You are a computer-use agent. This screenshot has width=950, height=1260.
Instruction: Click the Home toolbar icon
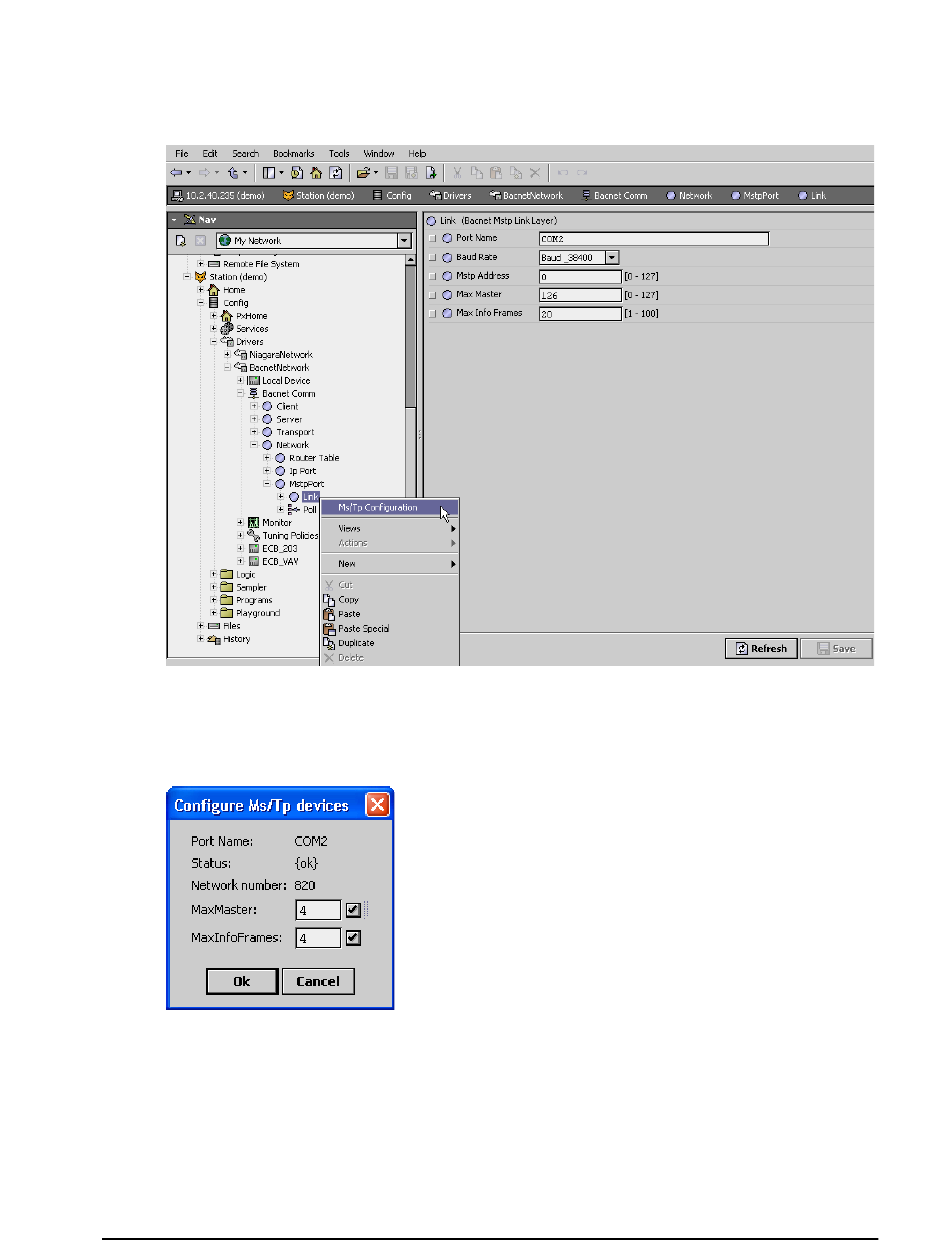(x=317, y=173)
